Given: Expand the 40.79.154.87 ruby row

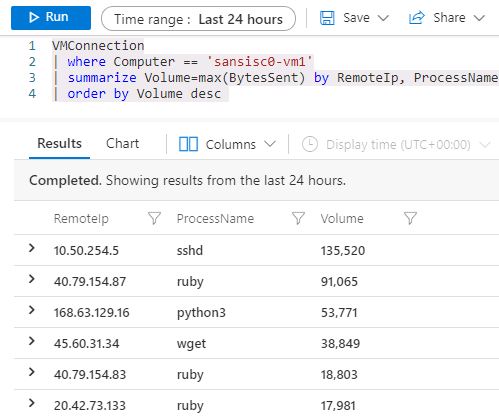Looking at the screenshot, I should (32, 279).
